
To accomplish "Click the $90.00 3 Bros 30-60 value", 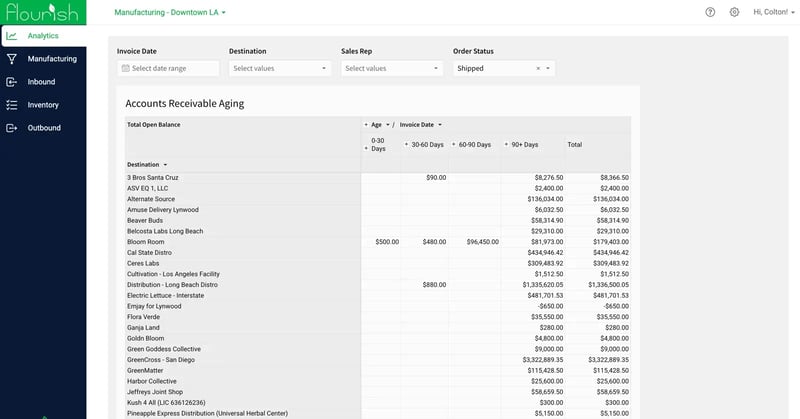I will 436,178.
